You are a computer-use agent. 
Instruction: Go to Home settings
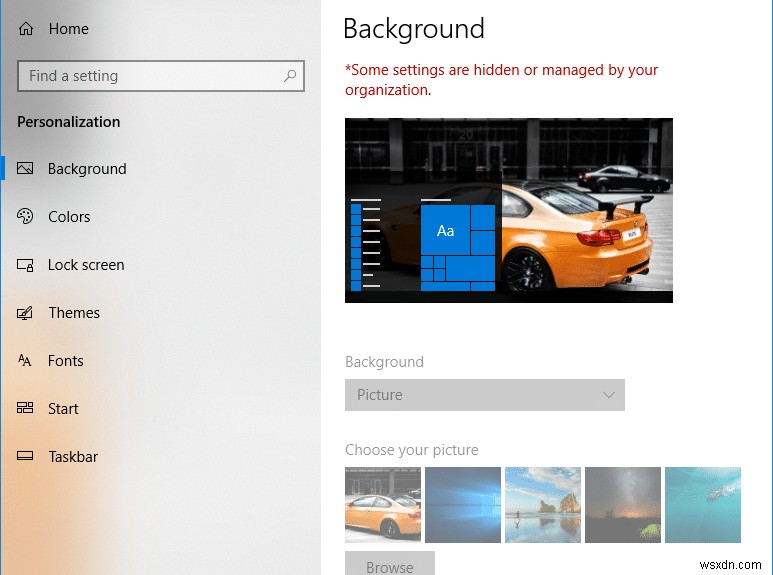[x=69, y=29]
